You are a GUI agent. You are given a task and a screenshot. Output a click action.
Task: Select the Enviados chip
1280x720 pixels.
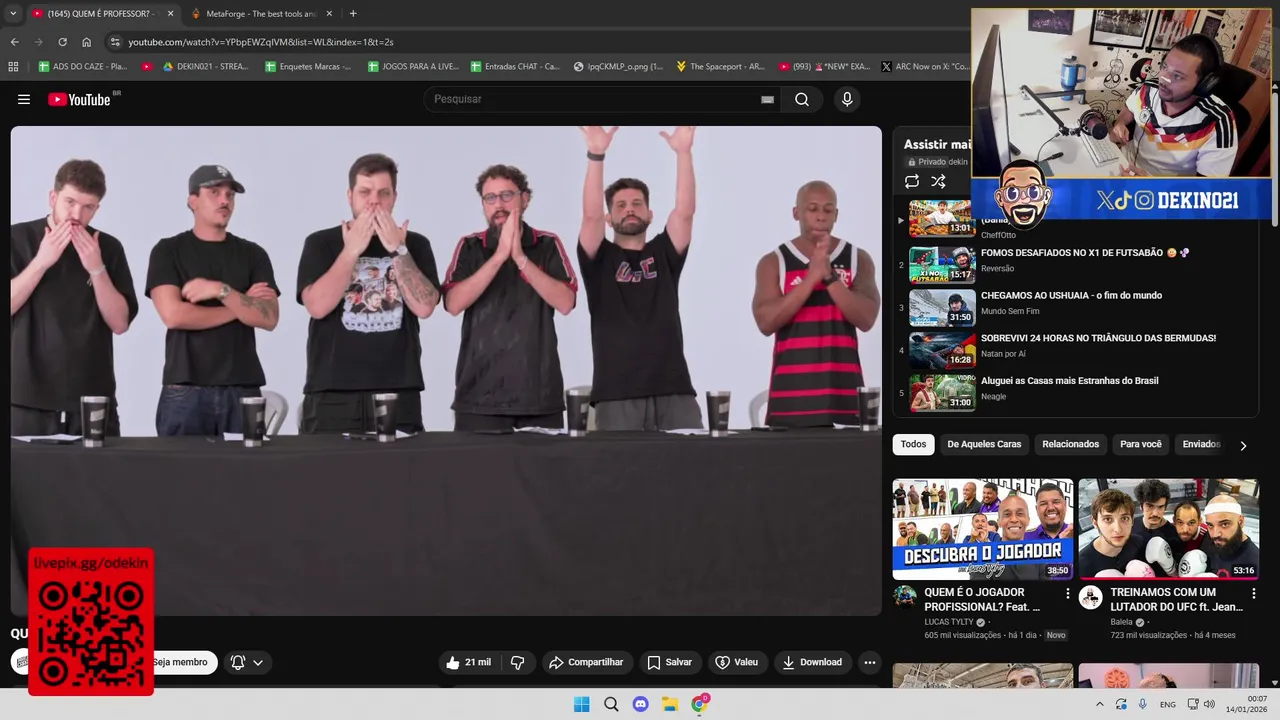1201,444
